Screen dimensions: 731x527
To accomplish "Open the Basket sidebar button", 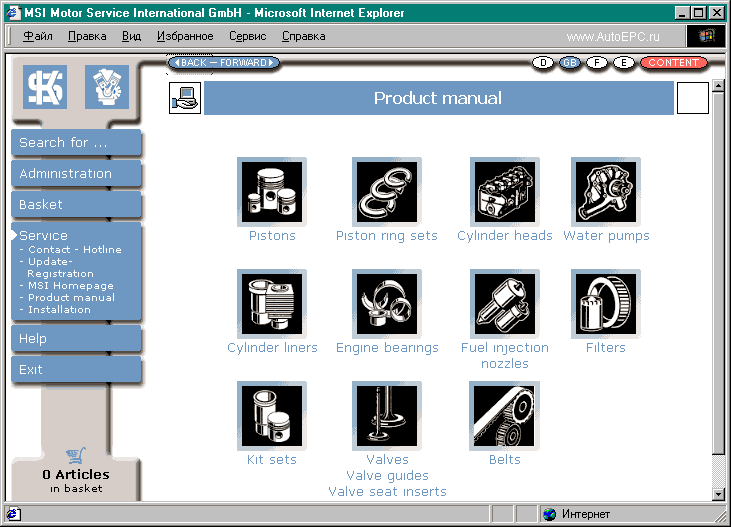I will pos(76,204).
